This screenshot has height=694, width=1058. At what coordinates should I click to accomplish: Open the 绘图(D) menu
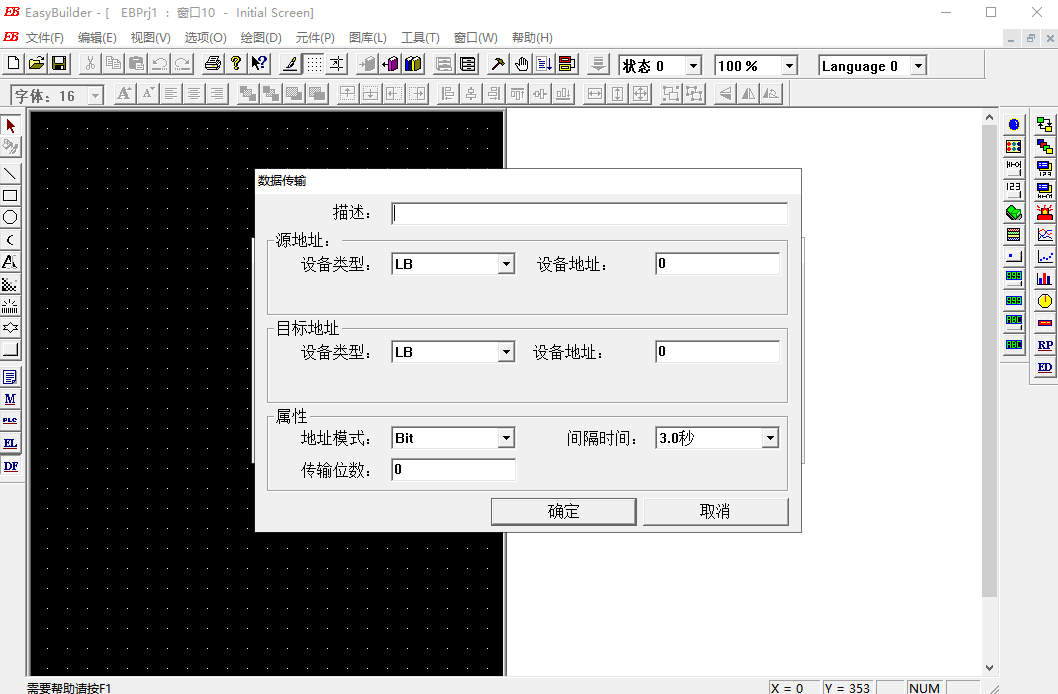(x=261, y=38)
